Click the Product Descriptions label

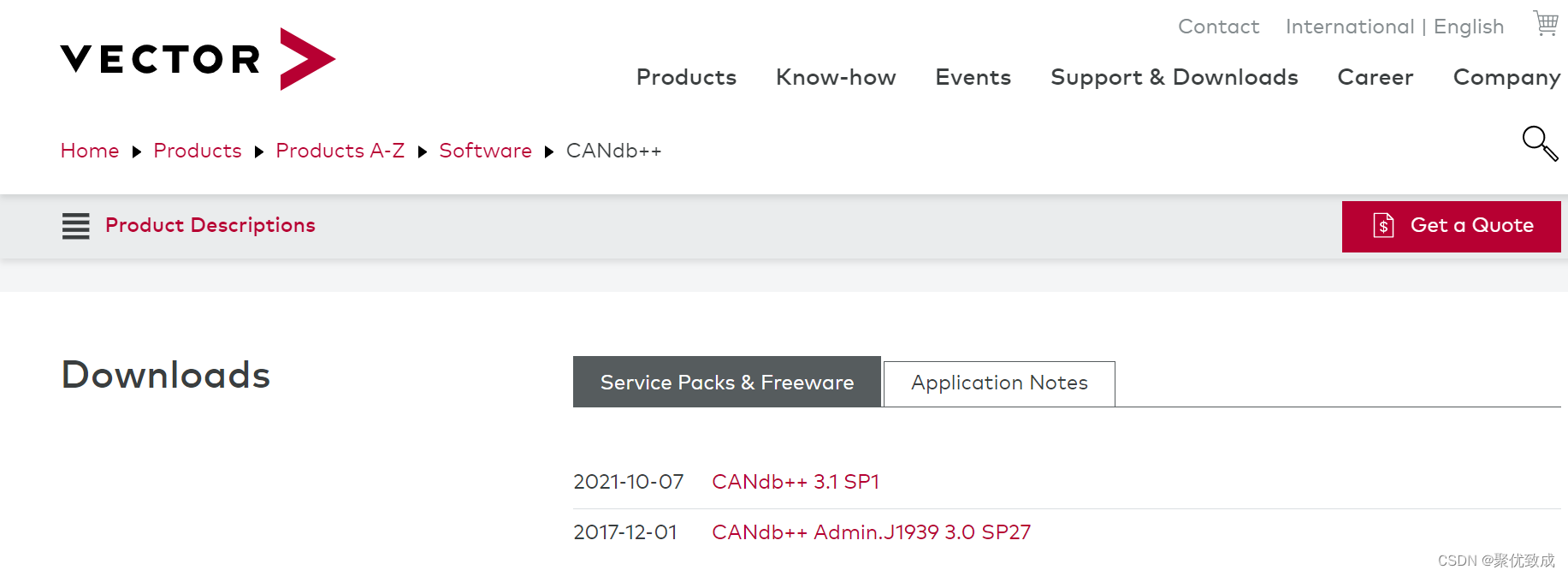[210, 225]
